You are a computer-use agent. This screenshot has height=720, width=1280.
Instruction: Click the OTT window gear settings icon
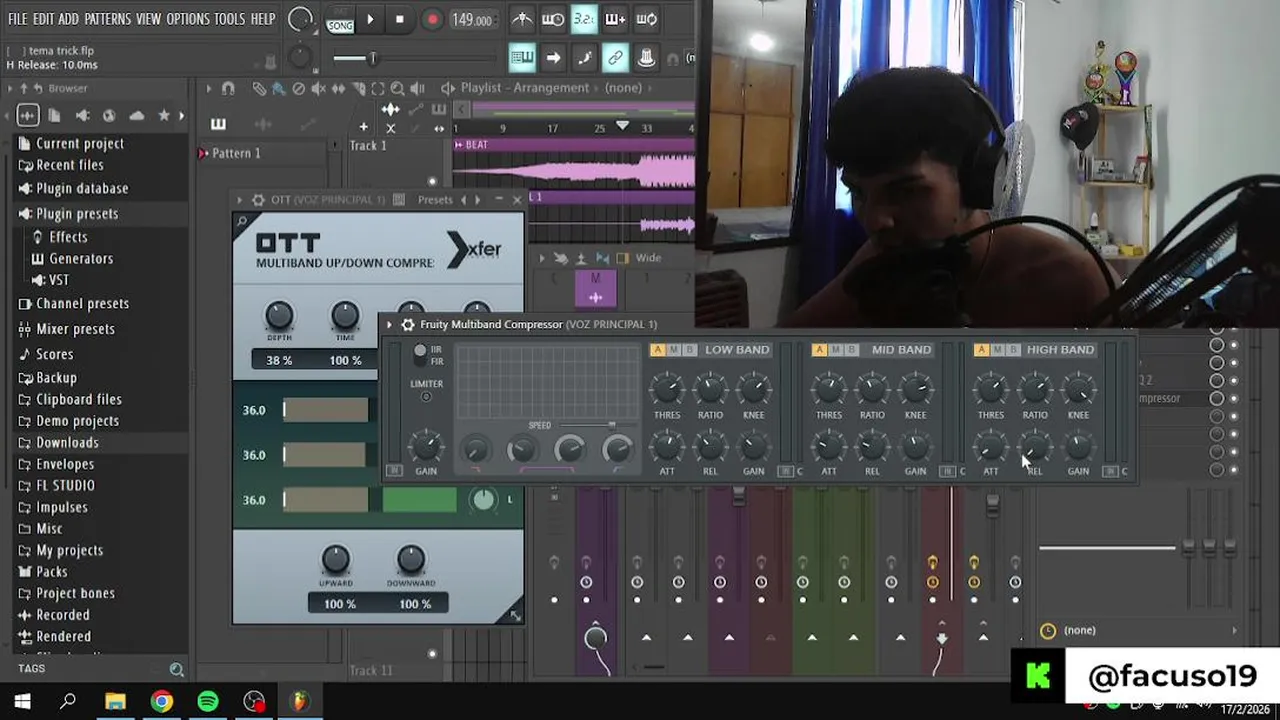(x=258, y=200)
